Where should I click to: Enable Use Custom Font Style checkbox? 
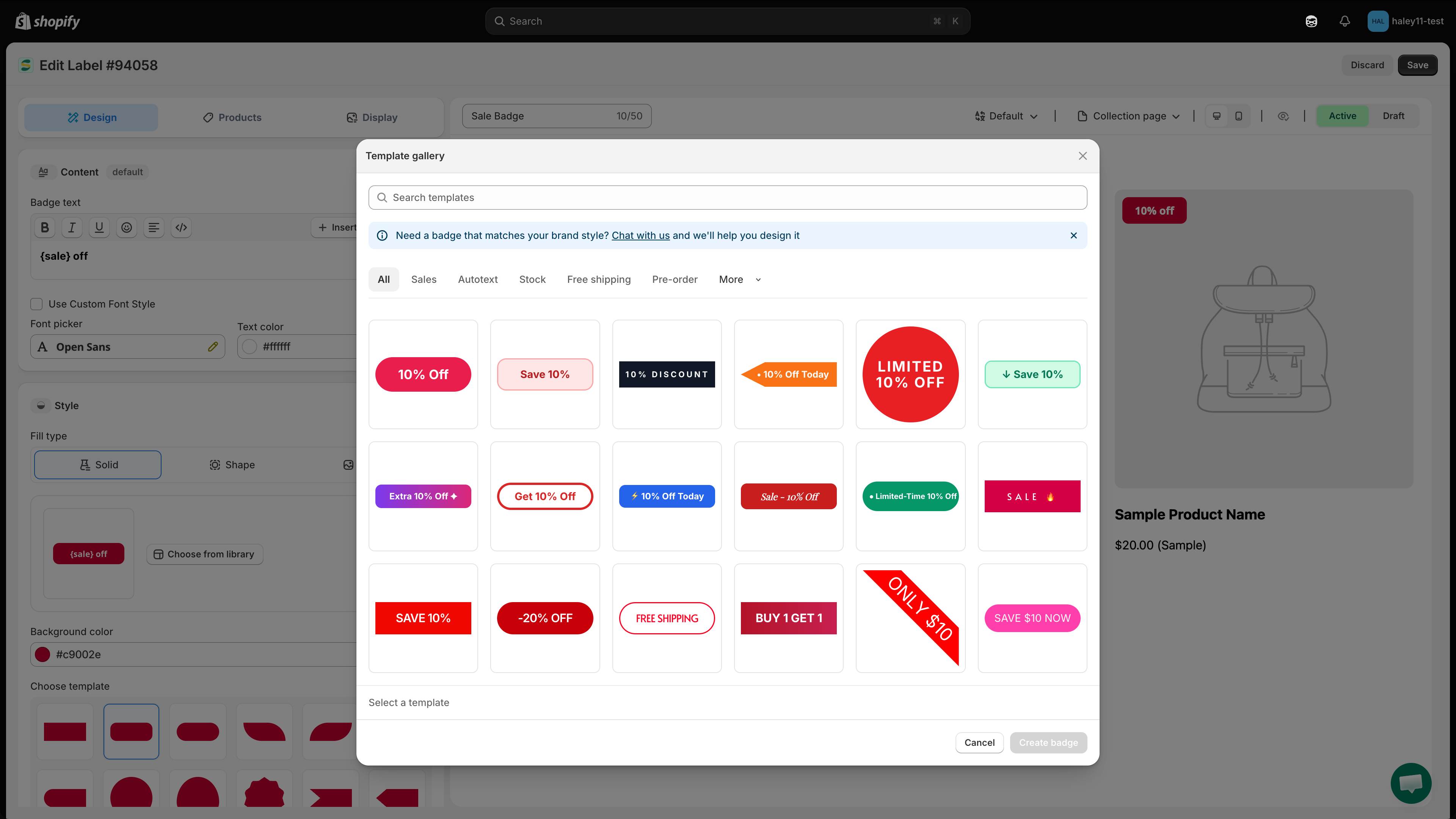click(x=37, y=303)
